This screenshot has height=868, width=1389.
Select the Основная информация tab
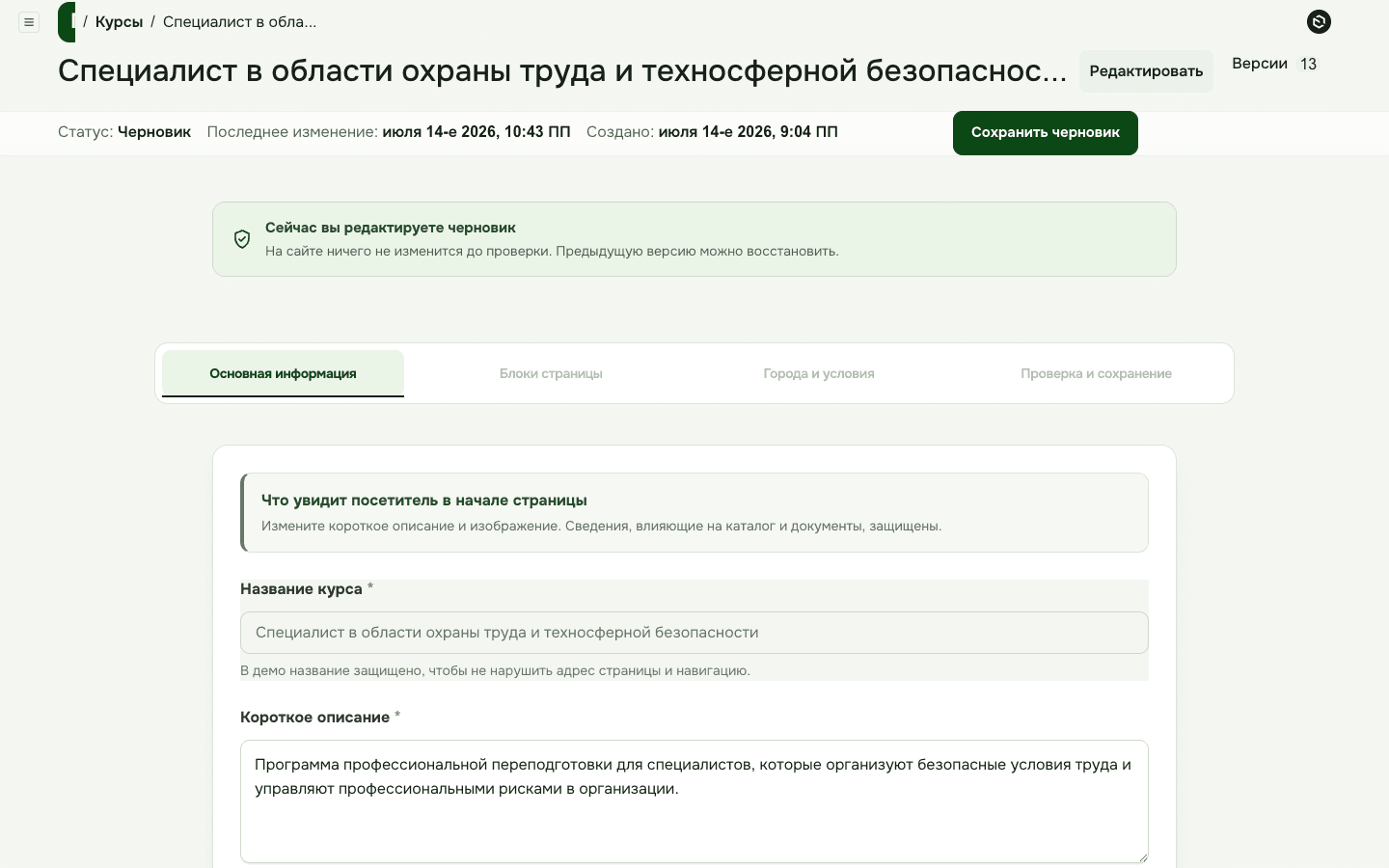point(283,373)
